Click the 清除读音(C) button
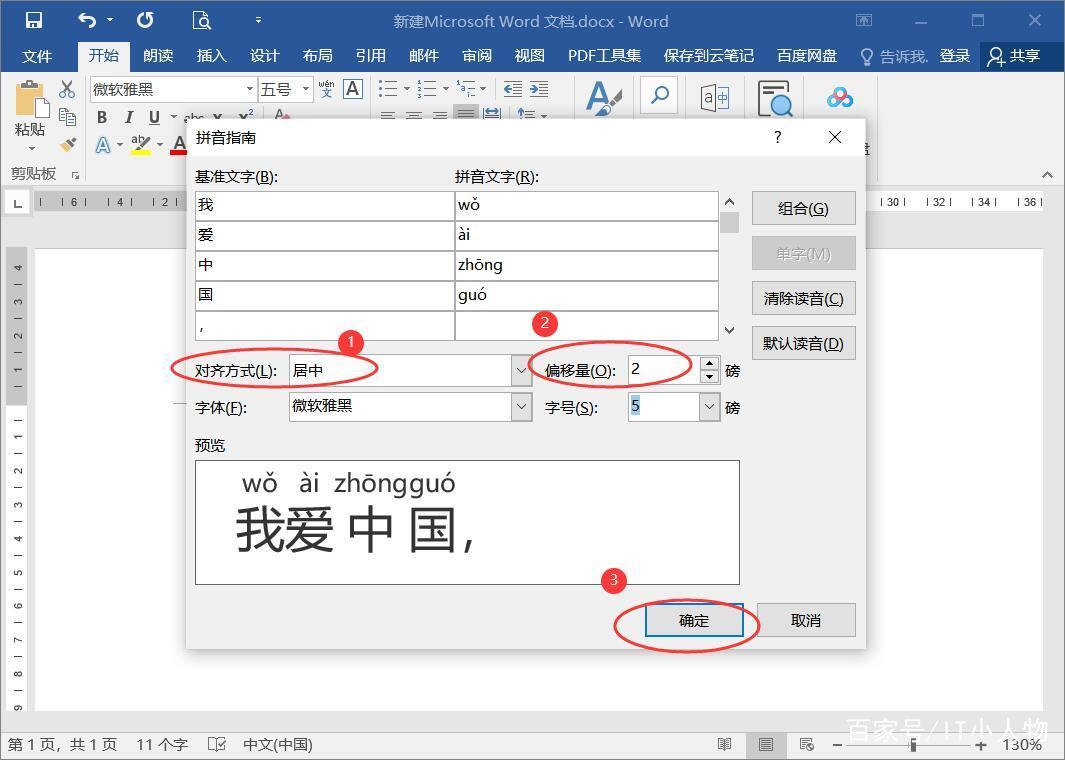Screen dimensions: 1065x760 pyautogui.click(x=804, y=298)
